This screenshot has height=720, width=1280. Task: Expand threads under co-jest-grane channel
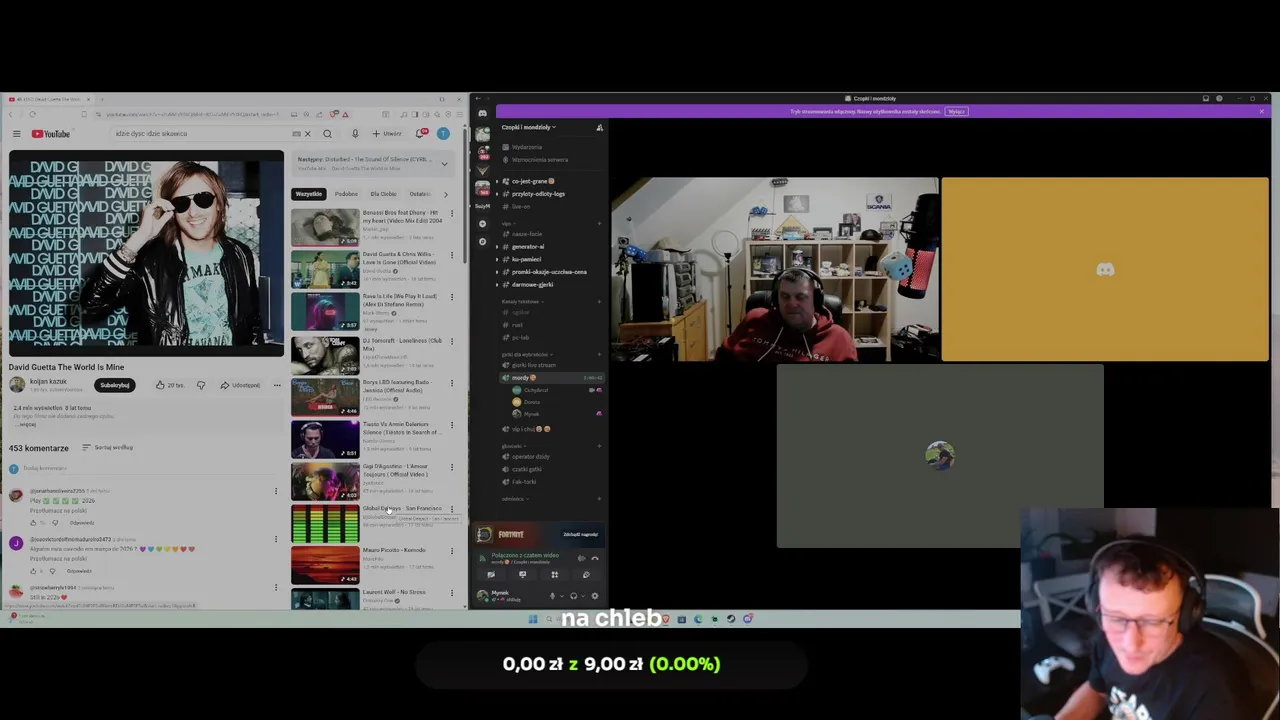(x=497, y=181)
